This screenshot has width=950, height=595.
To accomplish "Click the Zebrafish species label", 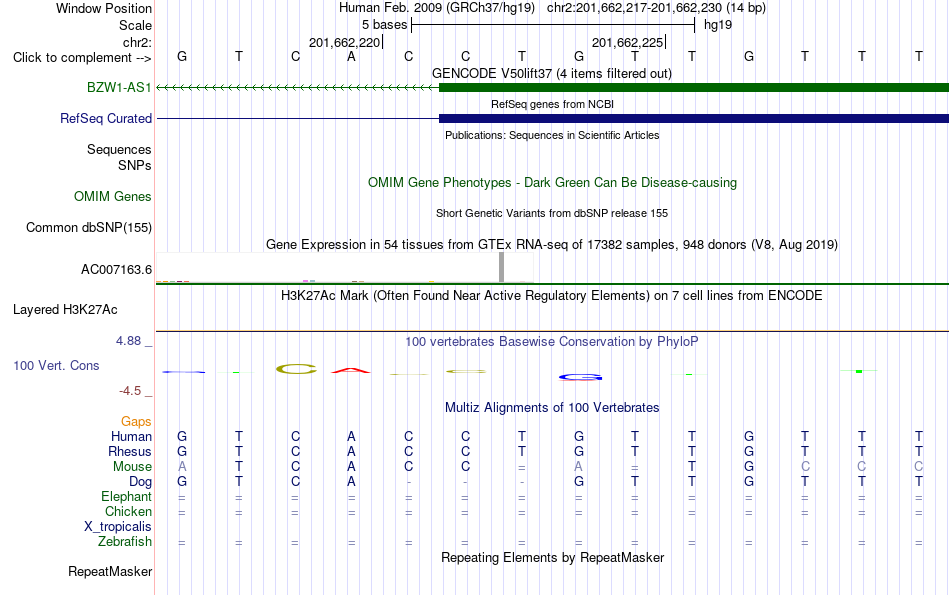I will (x=124, y=541).
